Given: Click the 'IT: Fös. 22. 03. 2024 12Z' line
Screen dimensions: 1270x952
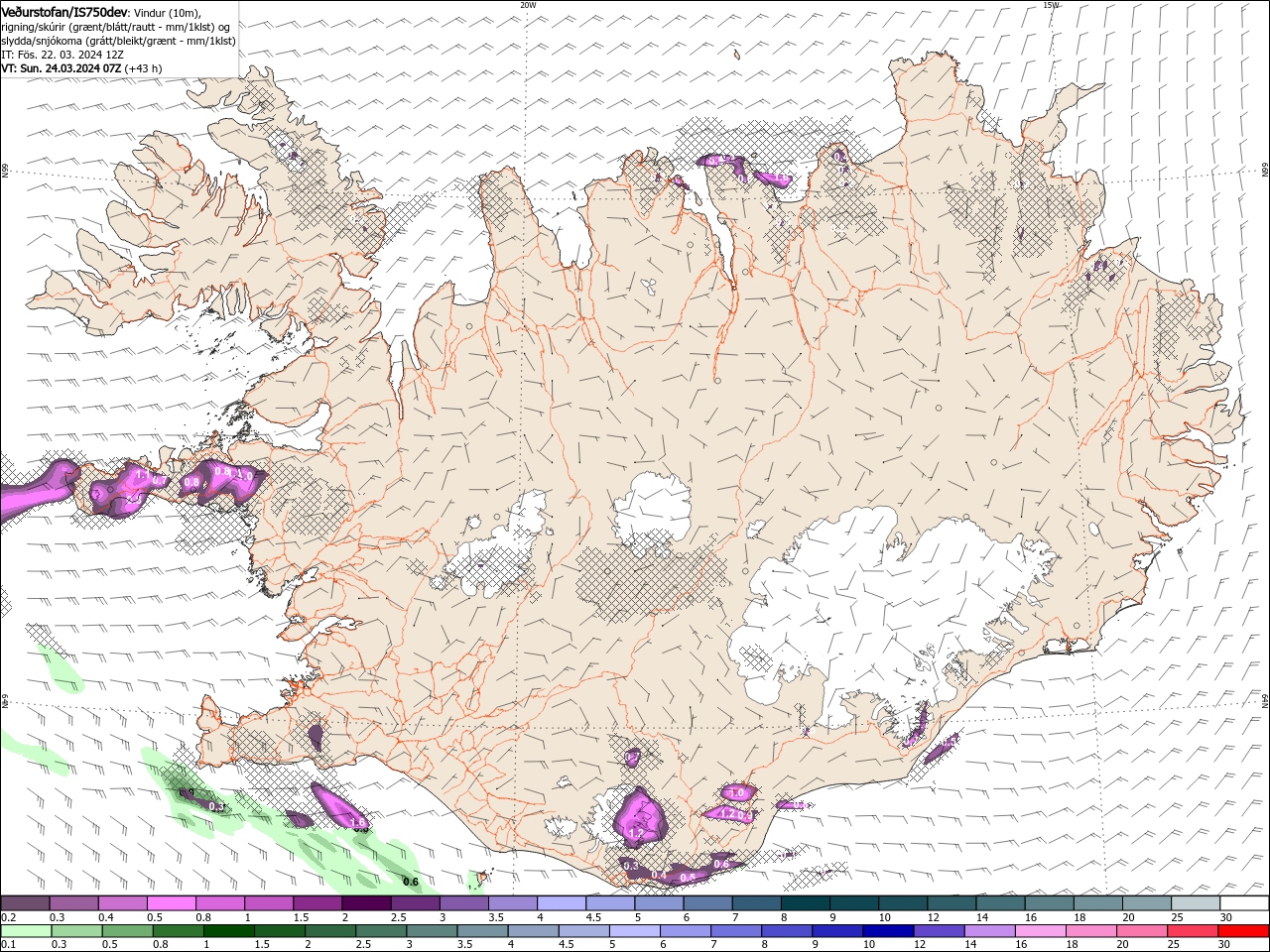Looking at the screenshot, I should pos(63,55).
